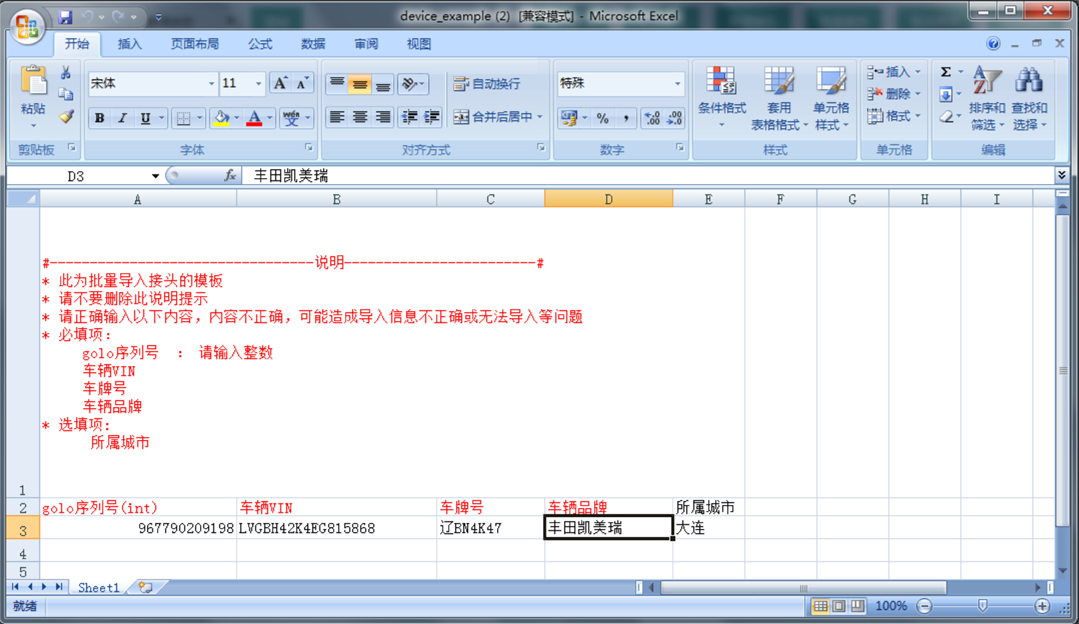Toggle Bold formatting

(x=100, y=118)
